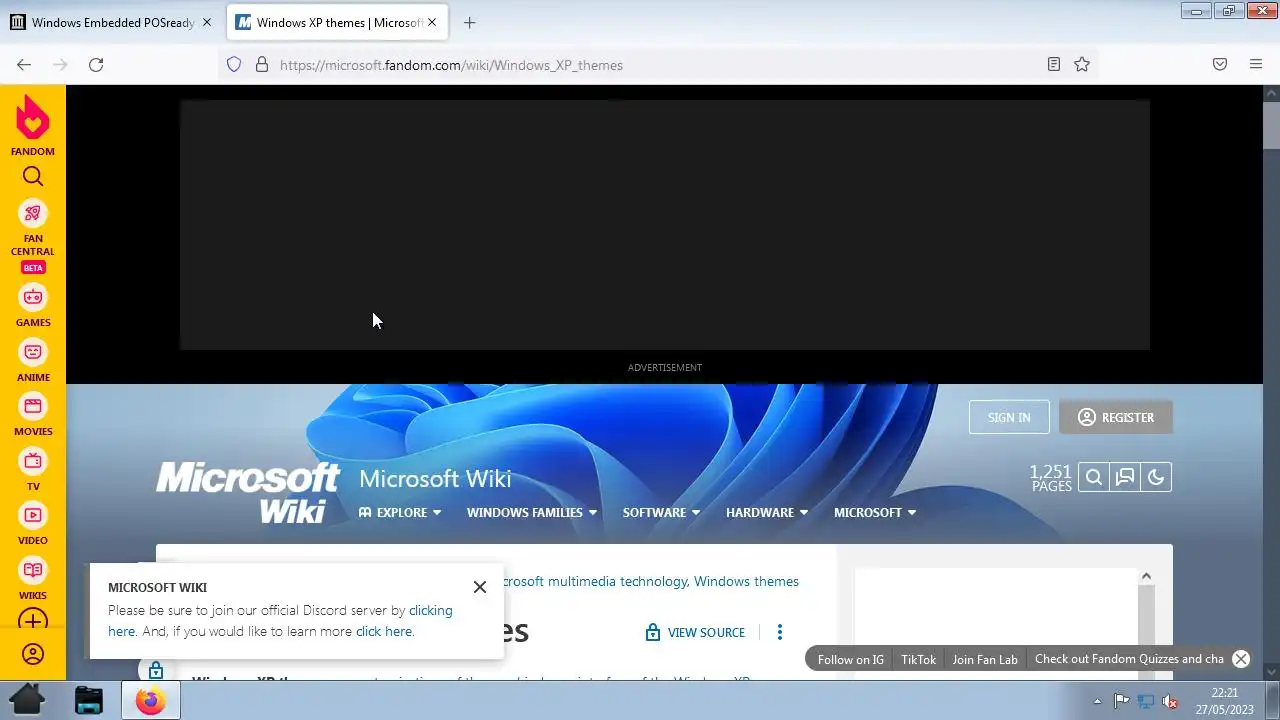This screenshot has height=720, width=1280.
Task: Click the tracking protection shield icon
Action: coord(234,64)
